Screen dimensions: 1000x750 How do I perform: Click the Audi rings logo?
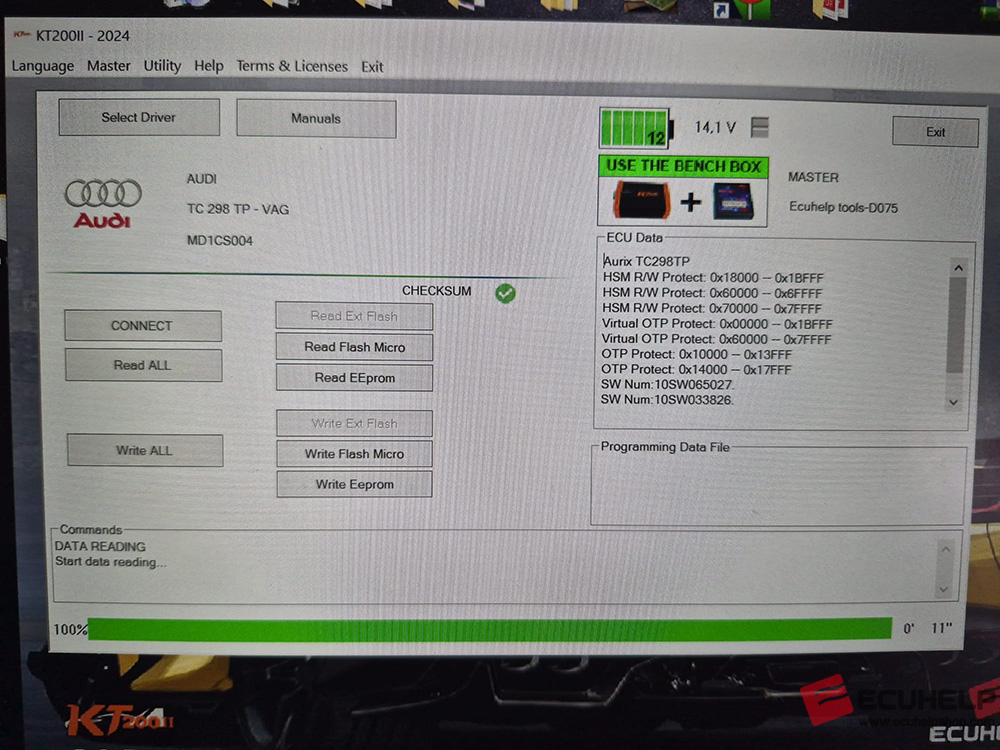pyautogui.click(x=103, y=193)
